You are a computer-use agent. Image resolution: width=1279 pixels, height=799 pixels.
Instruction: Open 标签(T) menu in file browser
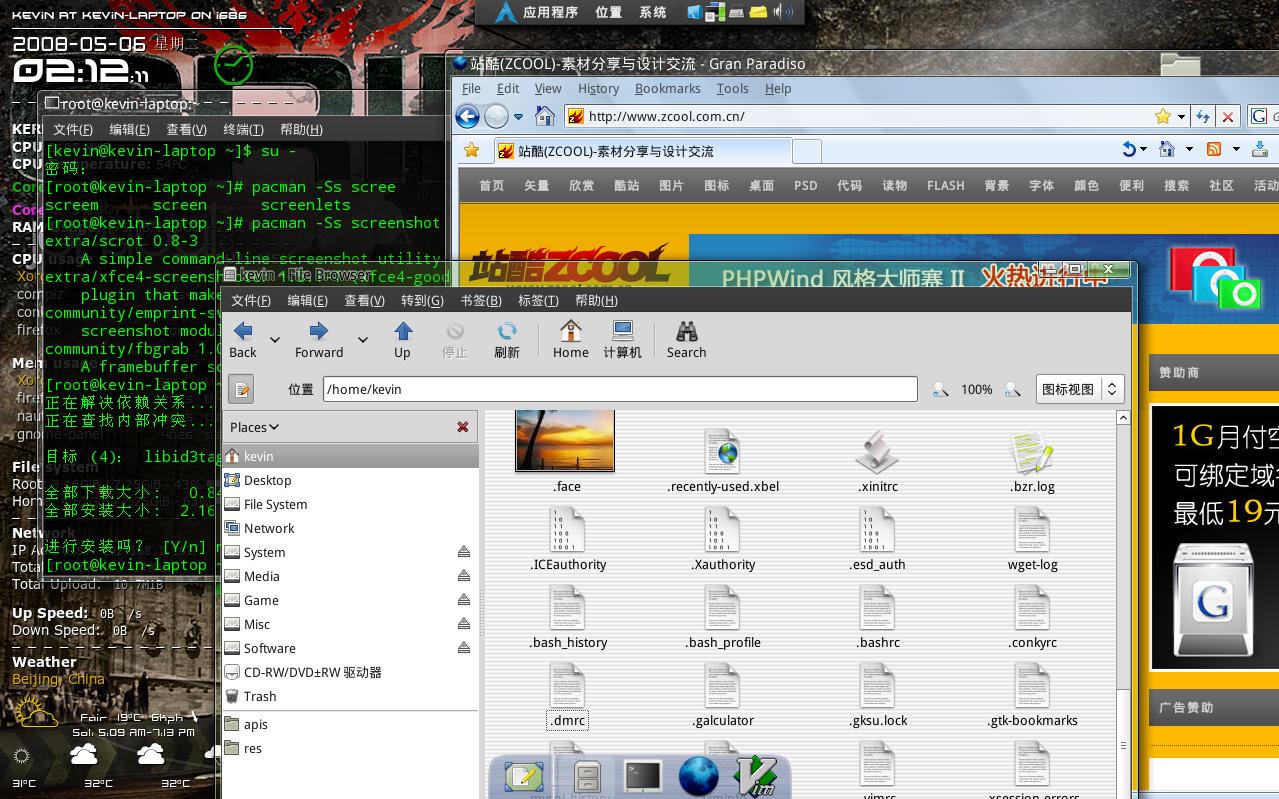coord(539,300)
